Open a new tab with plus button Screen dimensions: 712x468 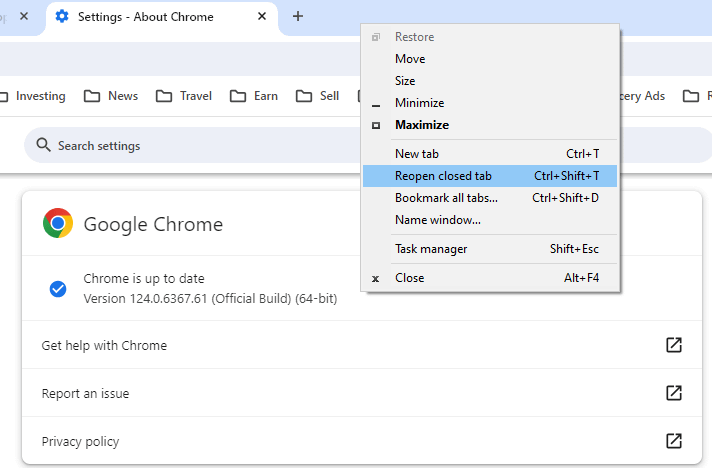point(298,16)
